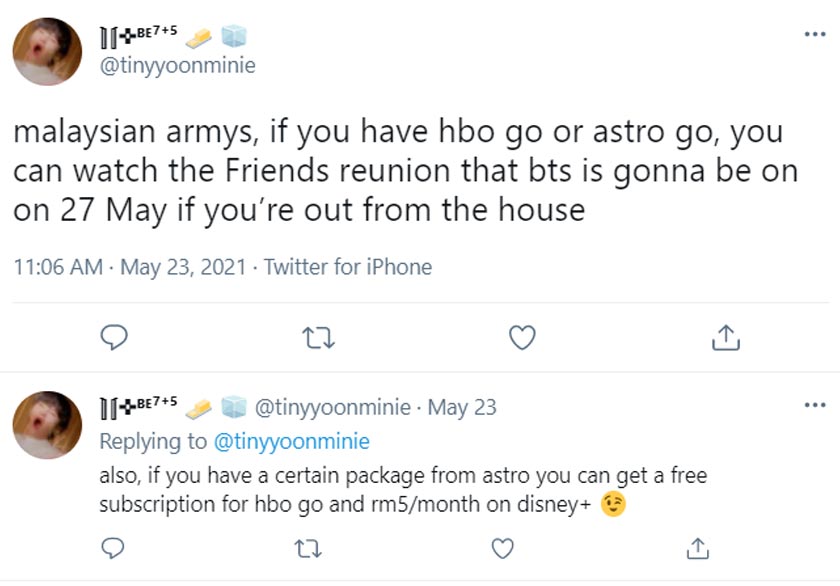
Task: Click the avatar beside the follow-up tweet
Action: 47,425
